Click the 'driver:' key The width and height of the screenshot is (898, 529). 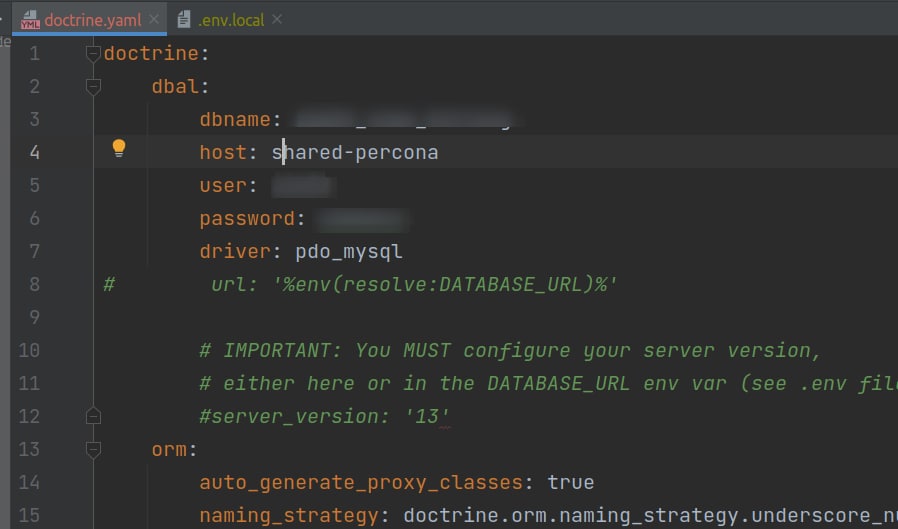pyautogui.click(x=240, y=252)
